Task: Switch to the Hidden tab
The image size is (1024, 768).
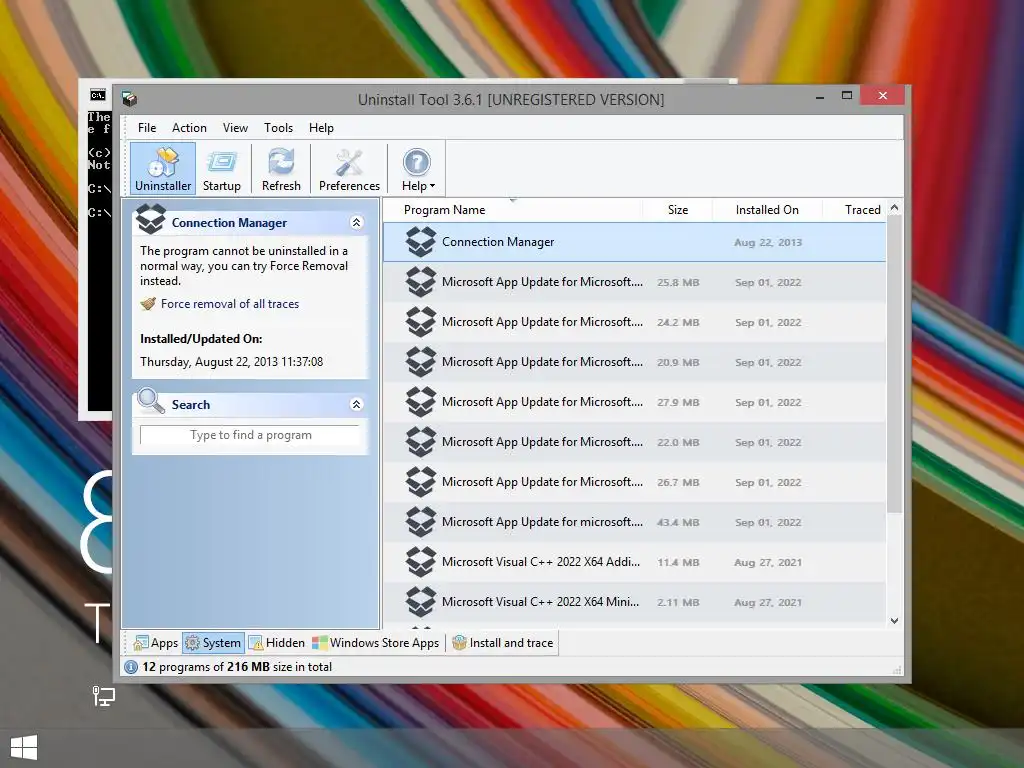Action: click(277, 643)
